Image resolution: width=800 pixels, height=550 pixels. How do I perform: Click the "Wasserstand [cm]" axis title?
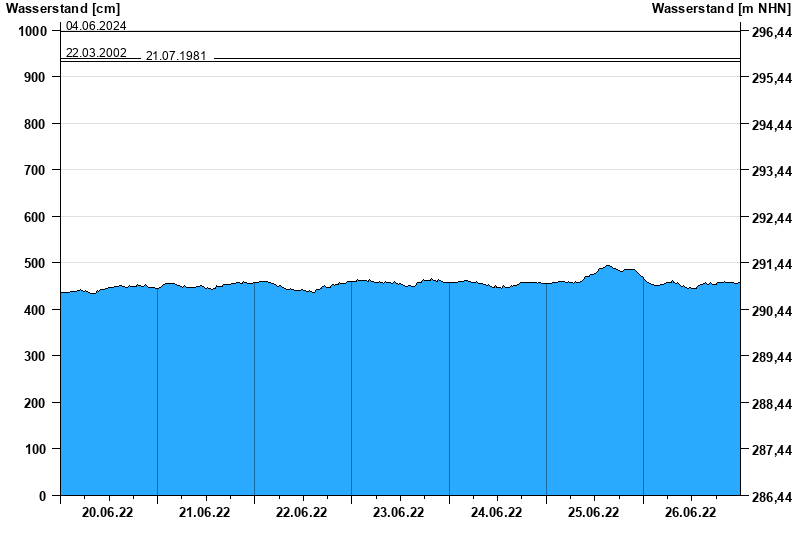[x=62, y=9]
